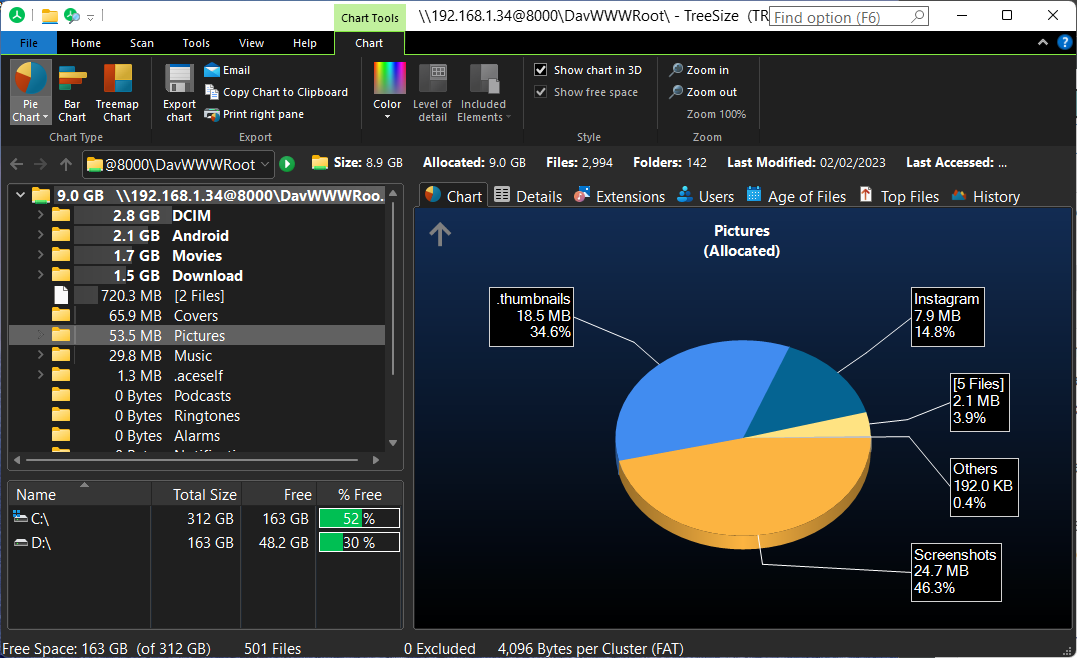Open the Level of detail settings
1077x658 pixels.
coord(432,90)
